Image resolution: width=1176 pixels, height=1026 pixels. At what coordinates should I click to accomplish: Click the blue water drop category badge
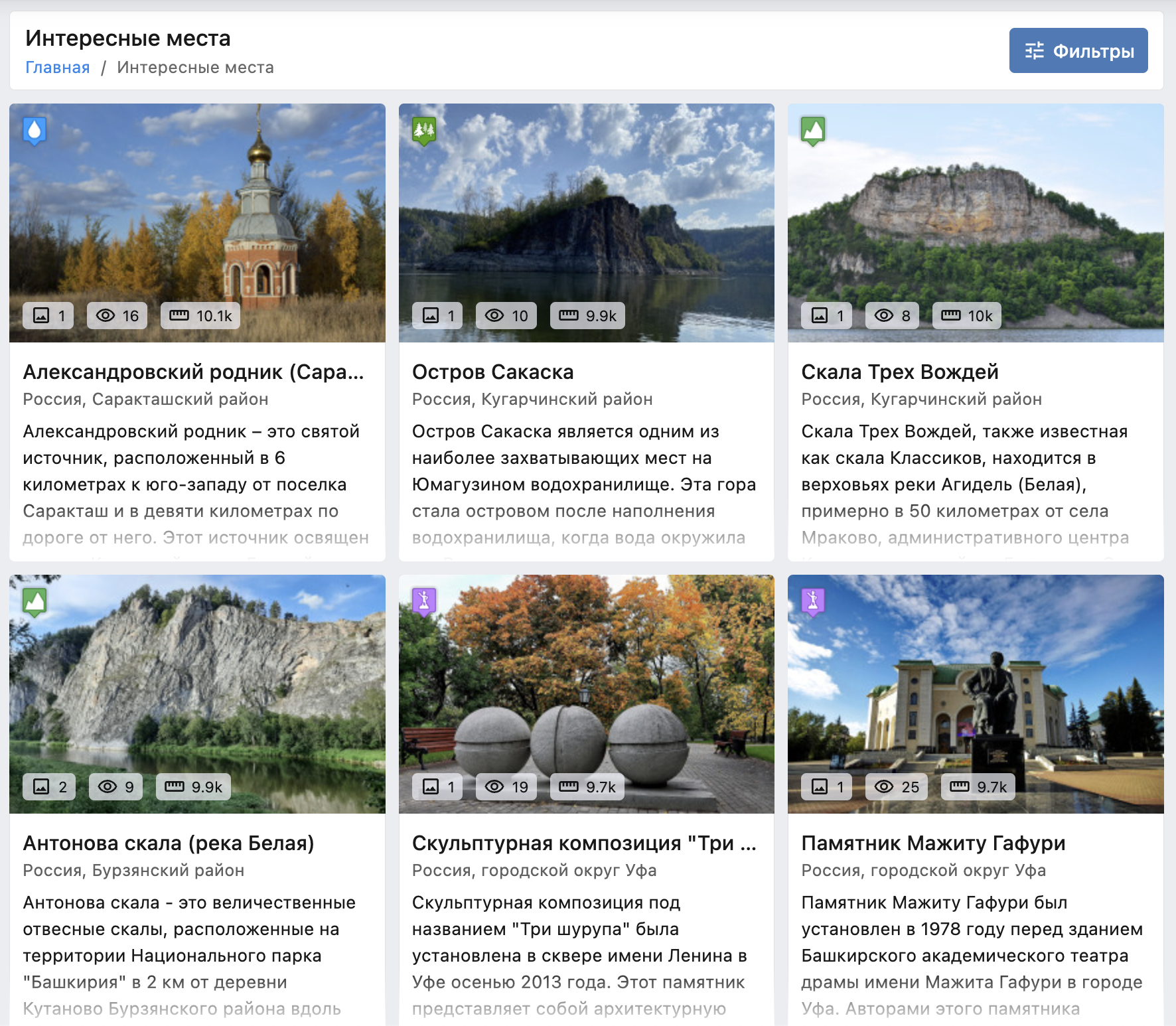click(x=35, y=131)
